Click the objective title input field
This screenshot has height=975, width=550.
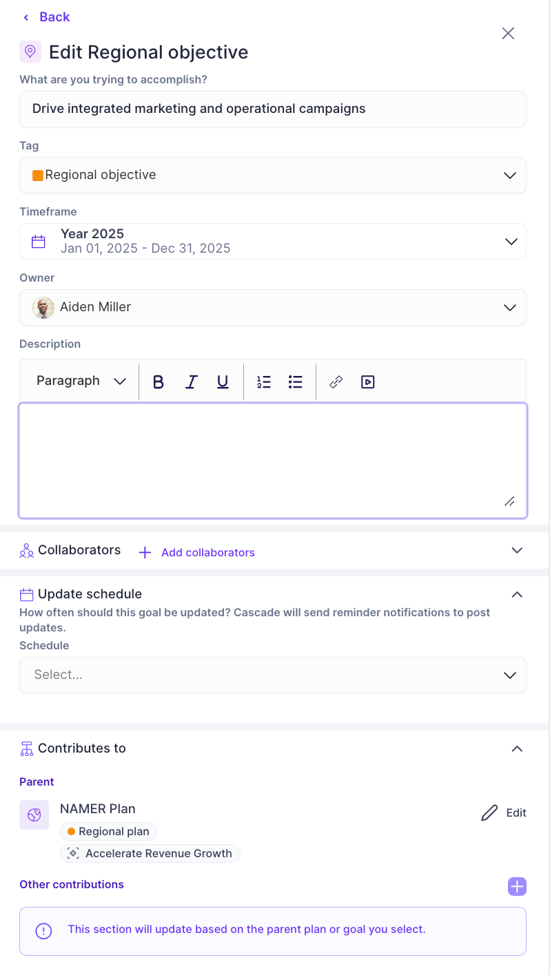coord(273,109)
